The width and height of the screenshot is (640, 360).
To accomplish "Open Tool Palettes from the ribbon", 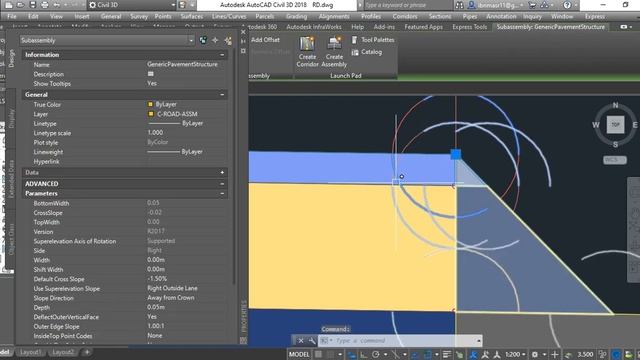I will coord(373,40).
